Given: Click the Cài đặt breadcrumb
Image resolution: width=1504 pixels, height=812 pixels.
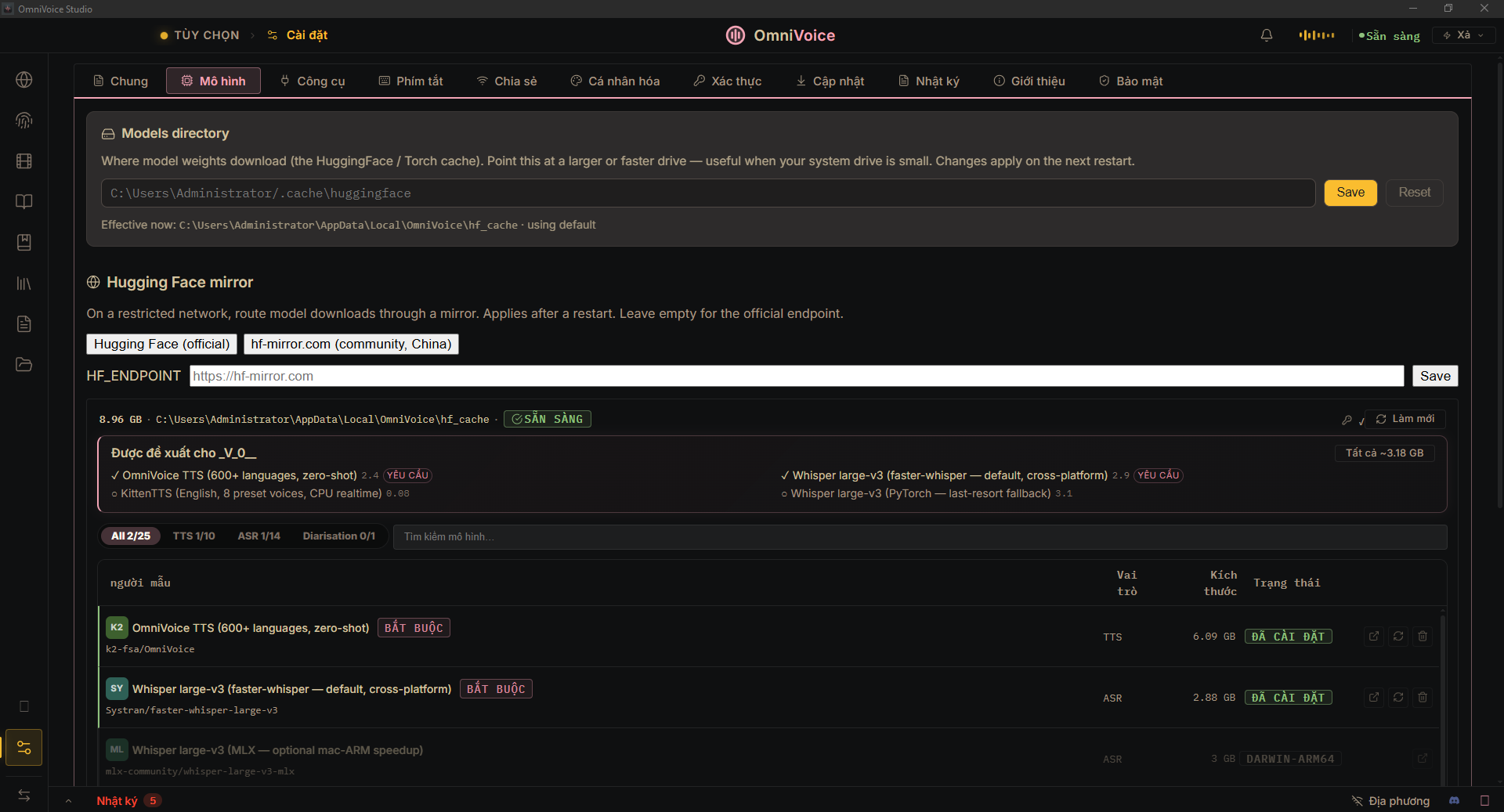Looking at the screenshot, I should (298, 35).
